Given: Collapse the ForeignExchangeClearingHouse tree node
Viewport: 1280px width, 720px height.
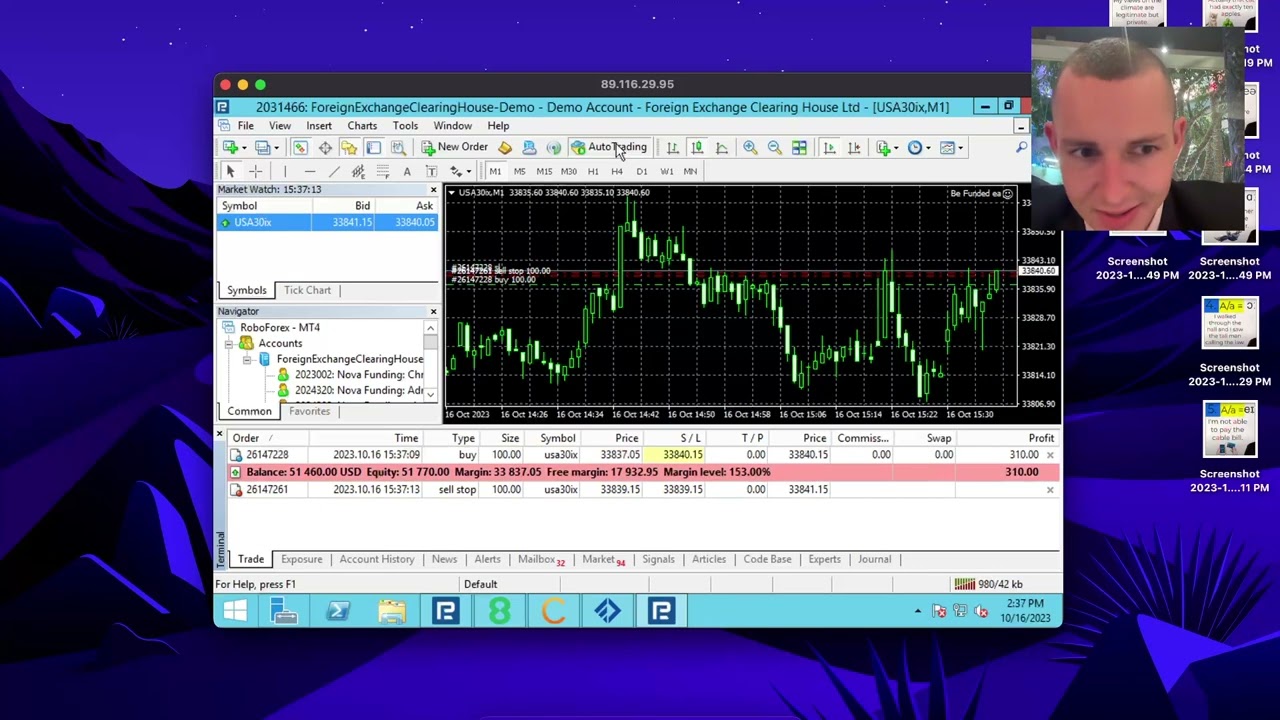Looking at the screenshot, I should click(247, 359).
